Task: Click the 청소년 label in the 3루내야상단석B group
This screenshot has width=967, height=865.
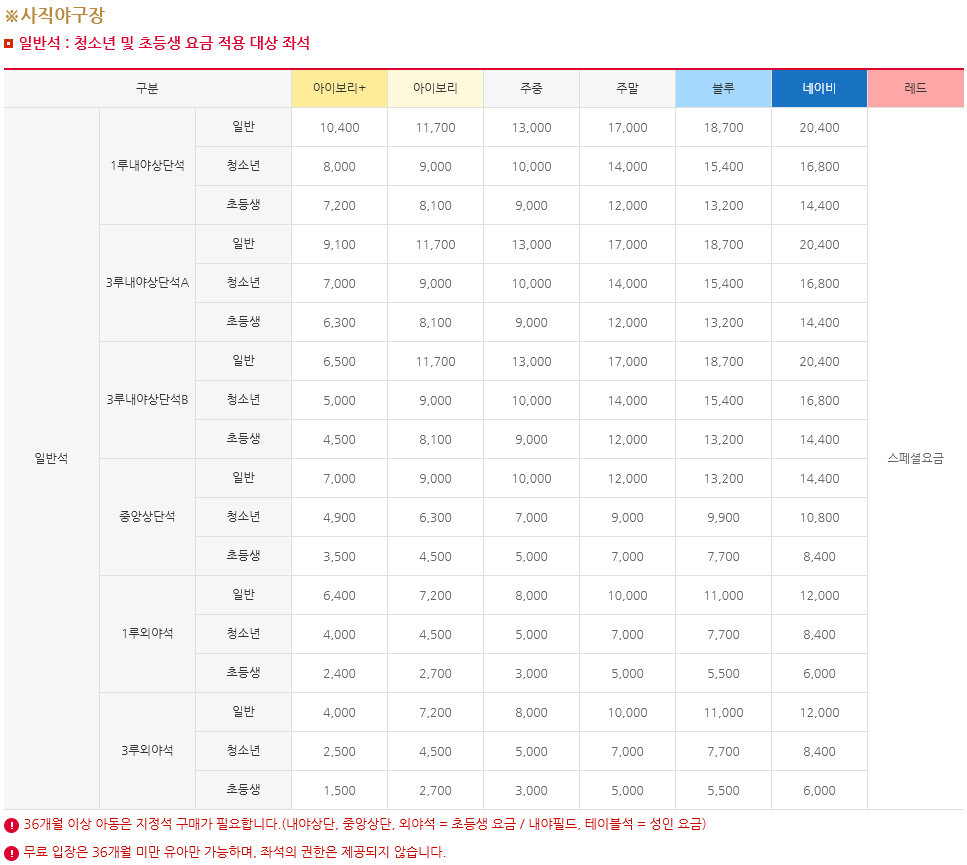Action: point(244,400)
